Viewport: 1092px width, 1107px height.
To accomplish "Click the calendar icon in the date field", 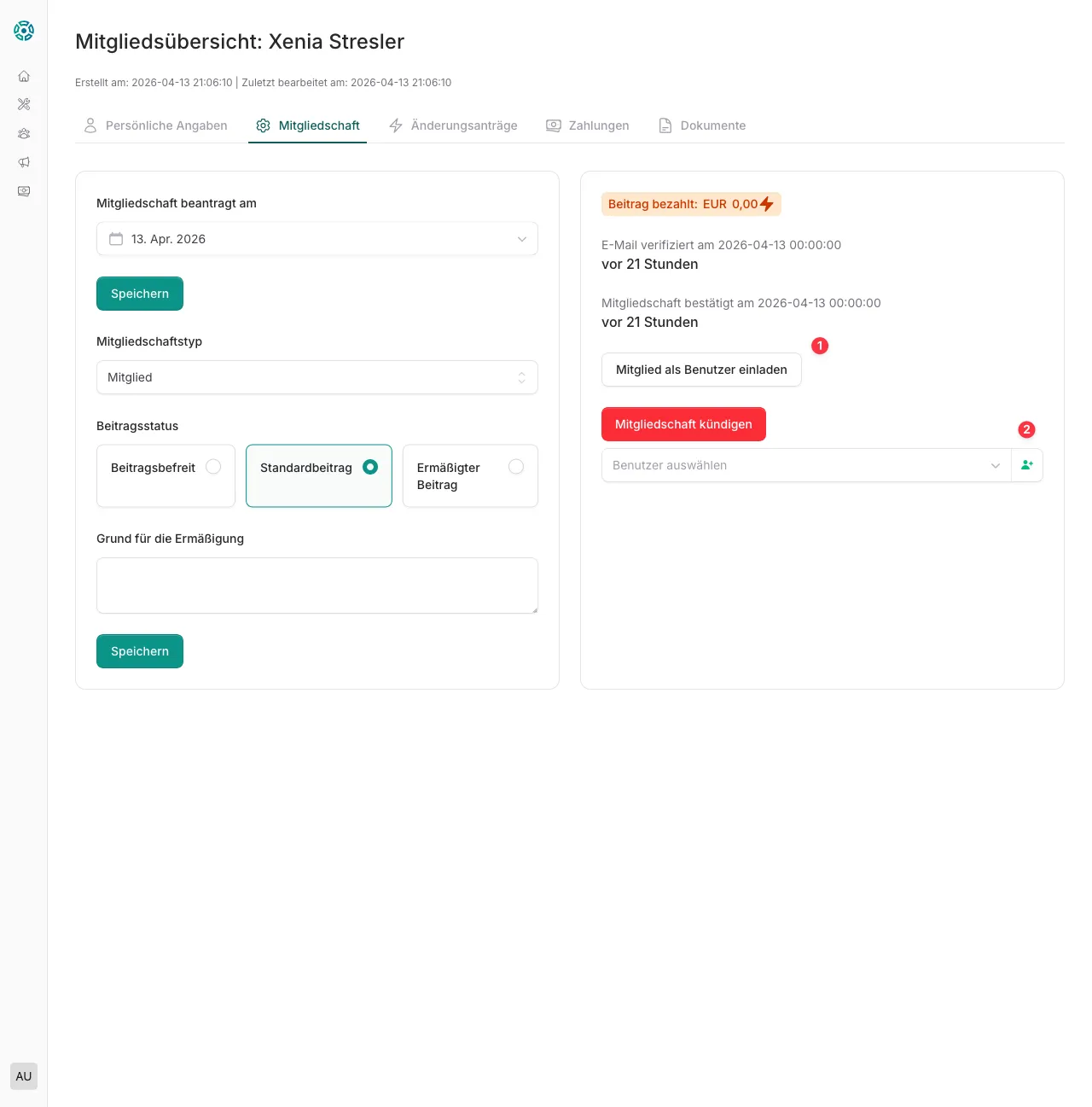I will click(116, 239).
